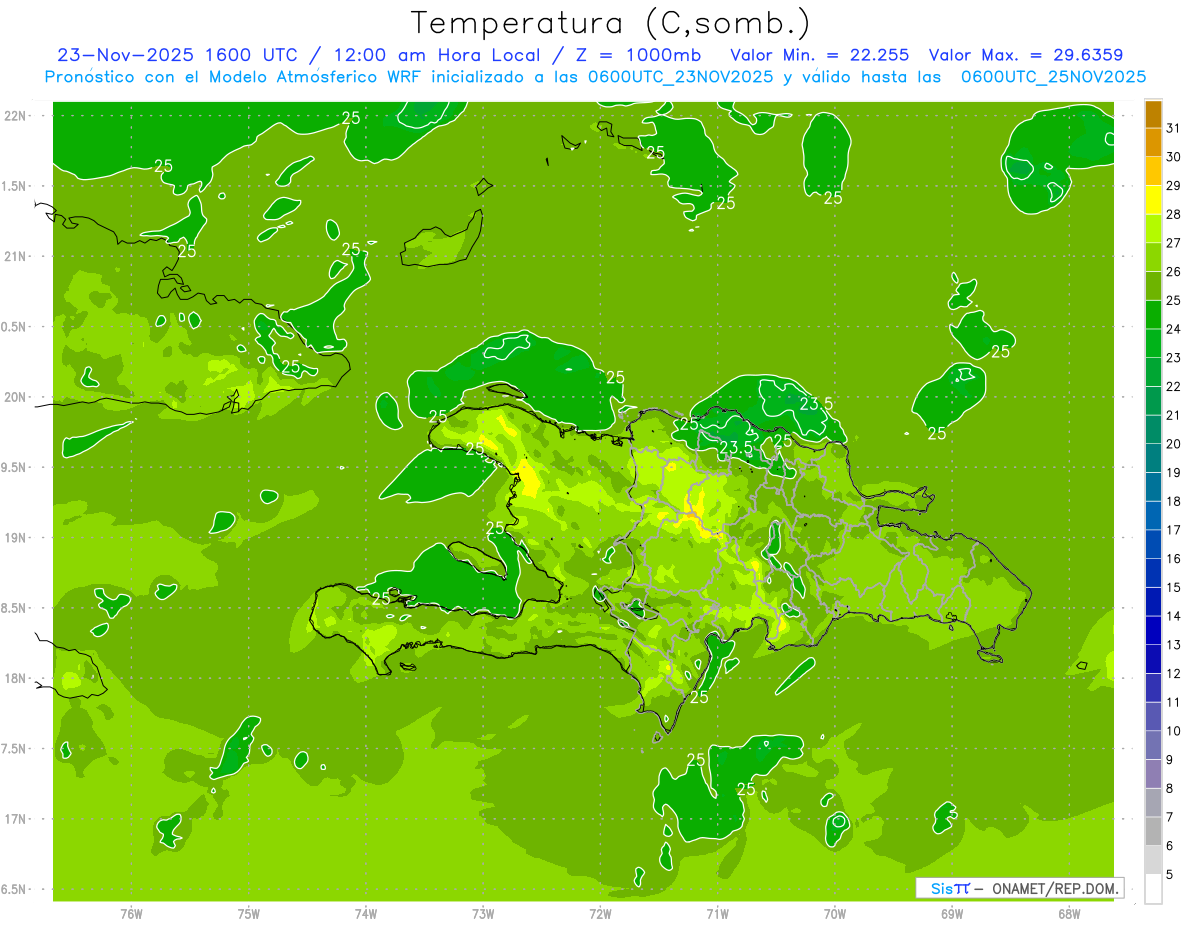Select the yellow colorbar segment between 28 and 29
The height and width of the screenshot is (927, 1200).
pyautogui.click(x=1153, y=200)
